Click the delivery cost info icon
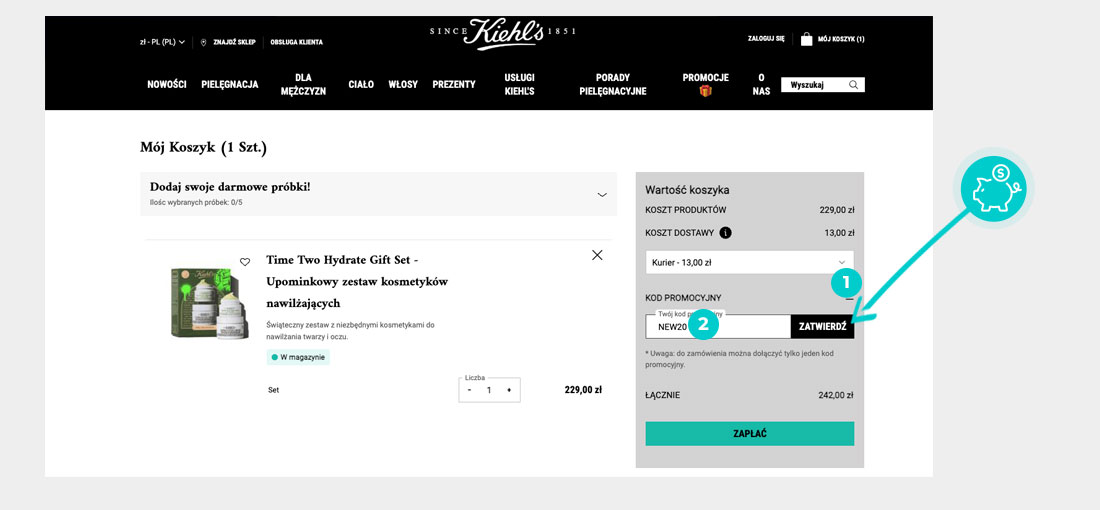This screenshot has width=1100, height=510. coord(725,233)
